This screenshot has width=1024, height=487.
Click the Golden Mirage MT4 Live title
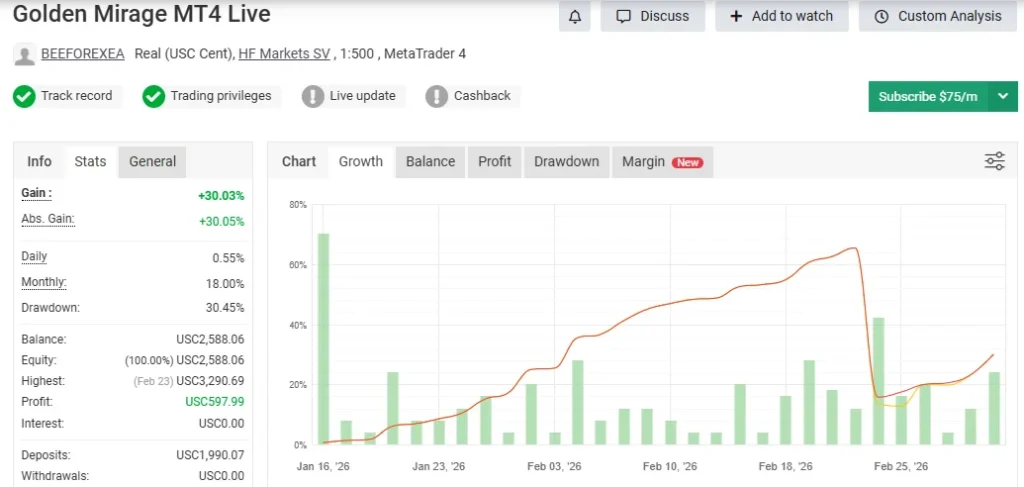(x=142, y=14)
